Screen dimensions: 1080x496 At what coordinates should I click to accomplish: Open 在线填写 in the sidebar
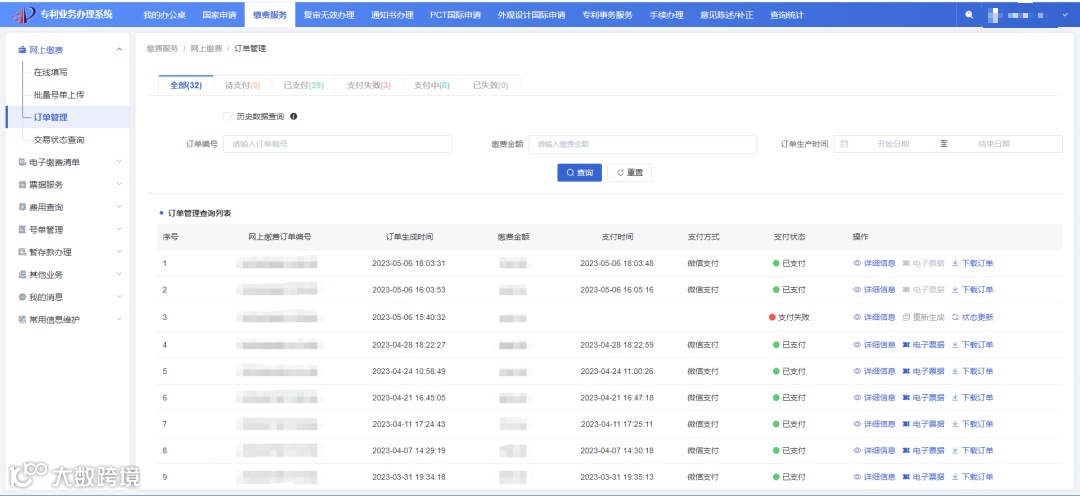click(50, 72)
